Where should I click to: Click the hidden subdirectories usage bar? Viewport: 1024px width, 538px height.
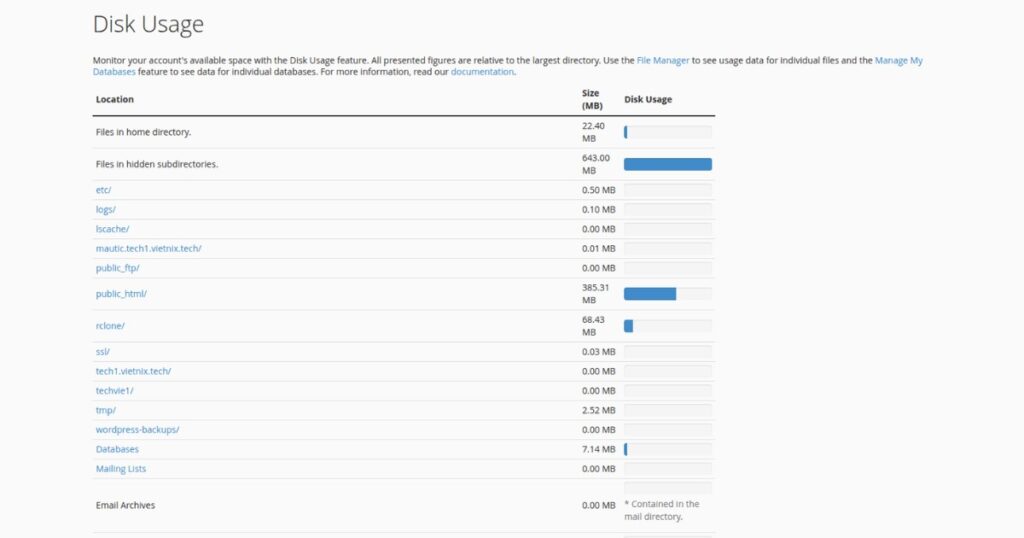pyautogui.click(x=667, y=164)
